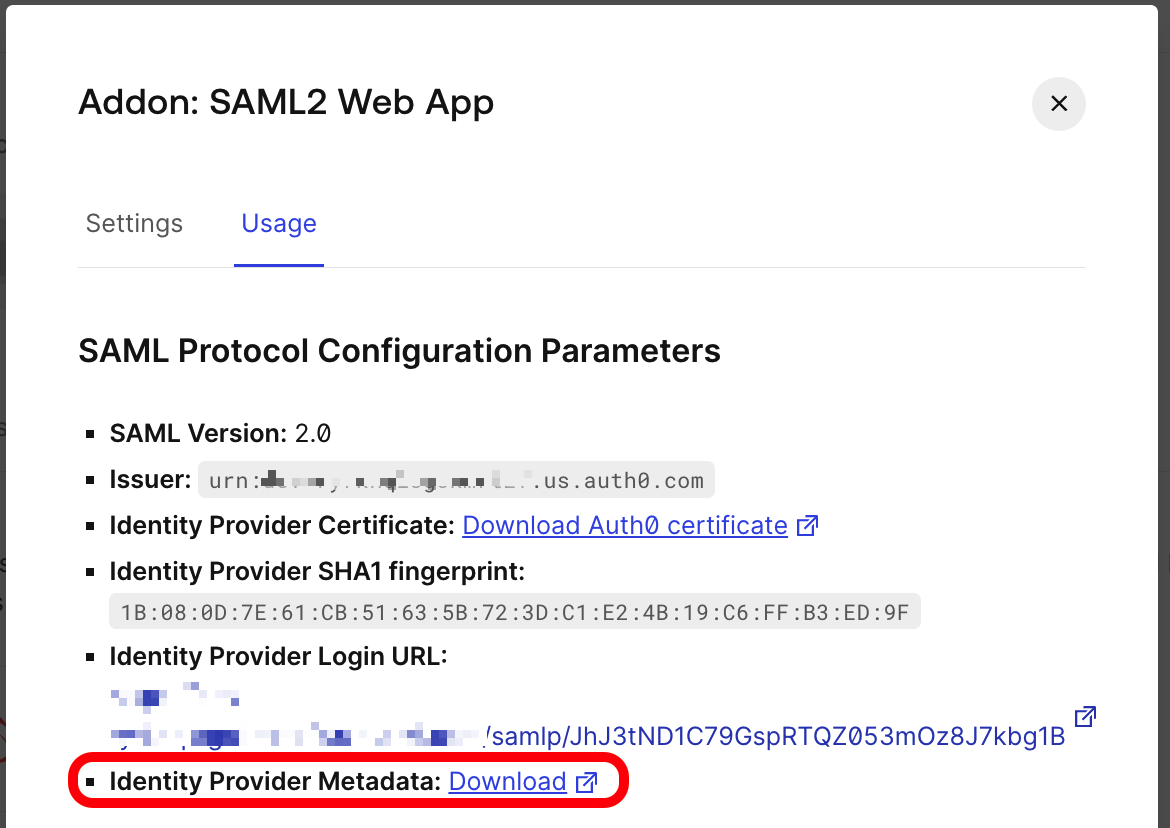This screenshot has width=1170, height=828.
Task: Switch to the Settings tab
Action: coord(134,223)
